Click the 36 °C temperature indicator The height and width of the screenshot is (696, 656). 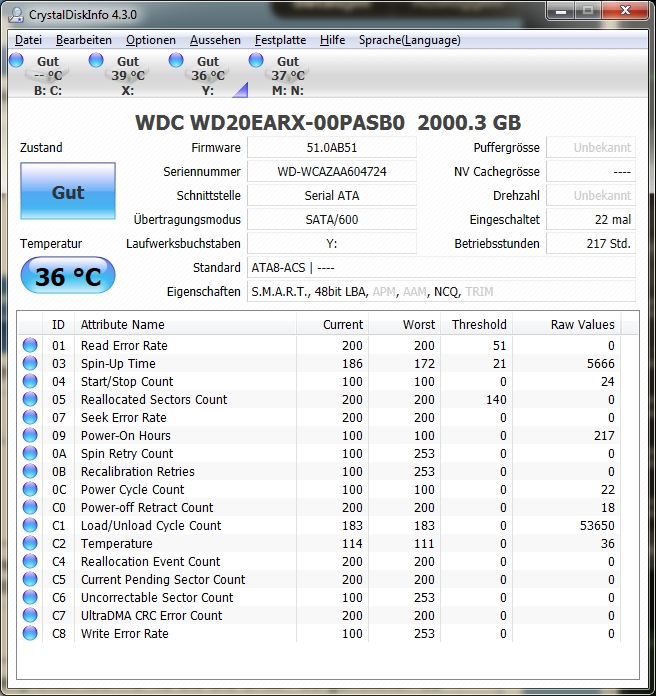tap(68, 276)
